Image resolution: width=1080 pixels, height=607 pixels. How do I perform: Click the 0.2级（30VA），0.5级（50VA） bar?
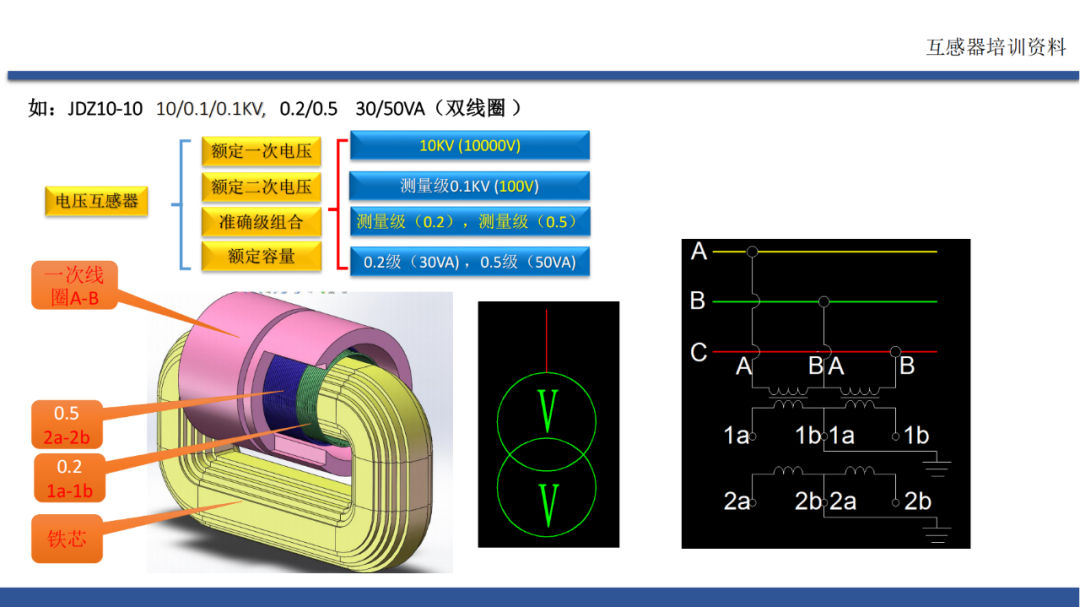pyautogui.click(x=469, y=261)
